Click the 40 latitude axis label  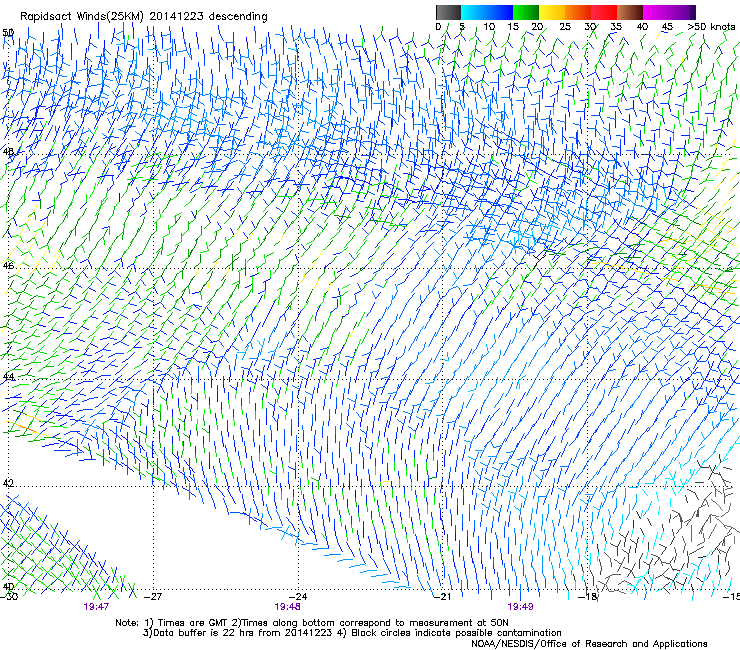tap(8, 587)
